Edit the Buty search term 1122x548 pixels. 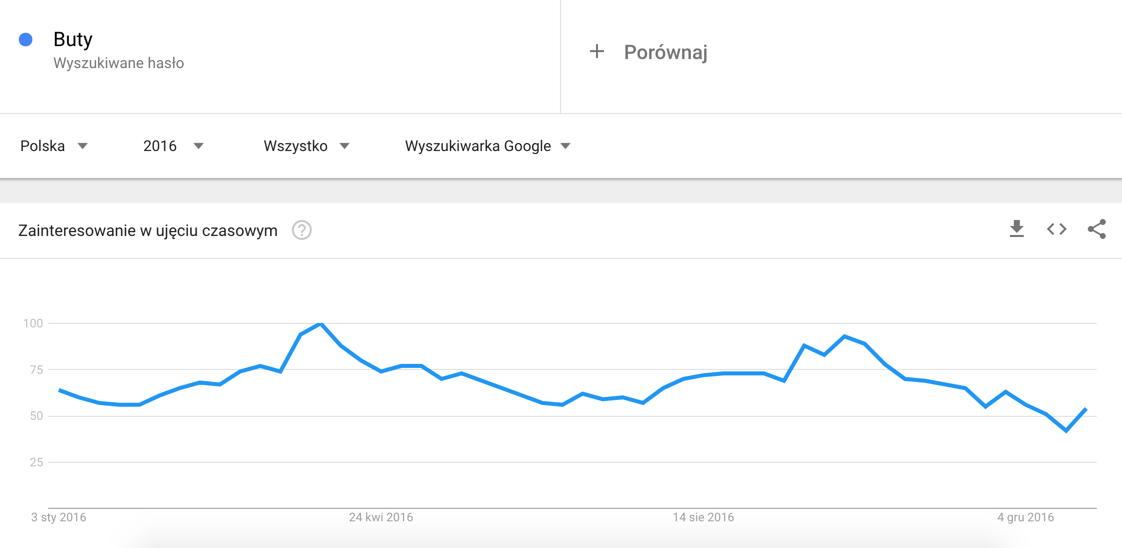tap(73, 39)
